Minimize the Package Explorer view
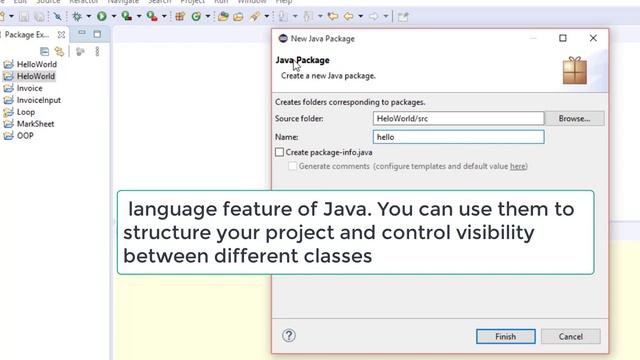This screenshot has height=360, width=640. click(82, 33)
